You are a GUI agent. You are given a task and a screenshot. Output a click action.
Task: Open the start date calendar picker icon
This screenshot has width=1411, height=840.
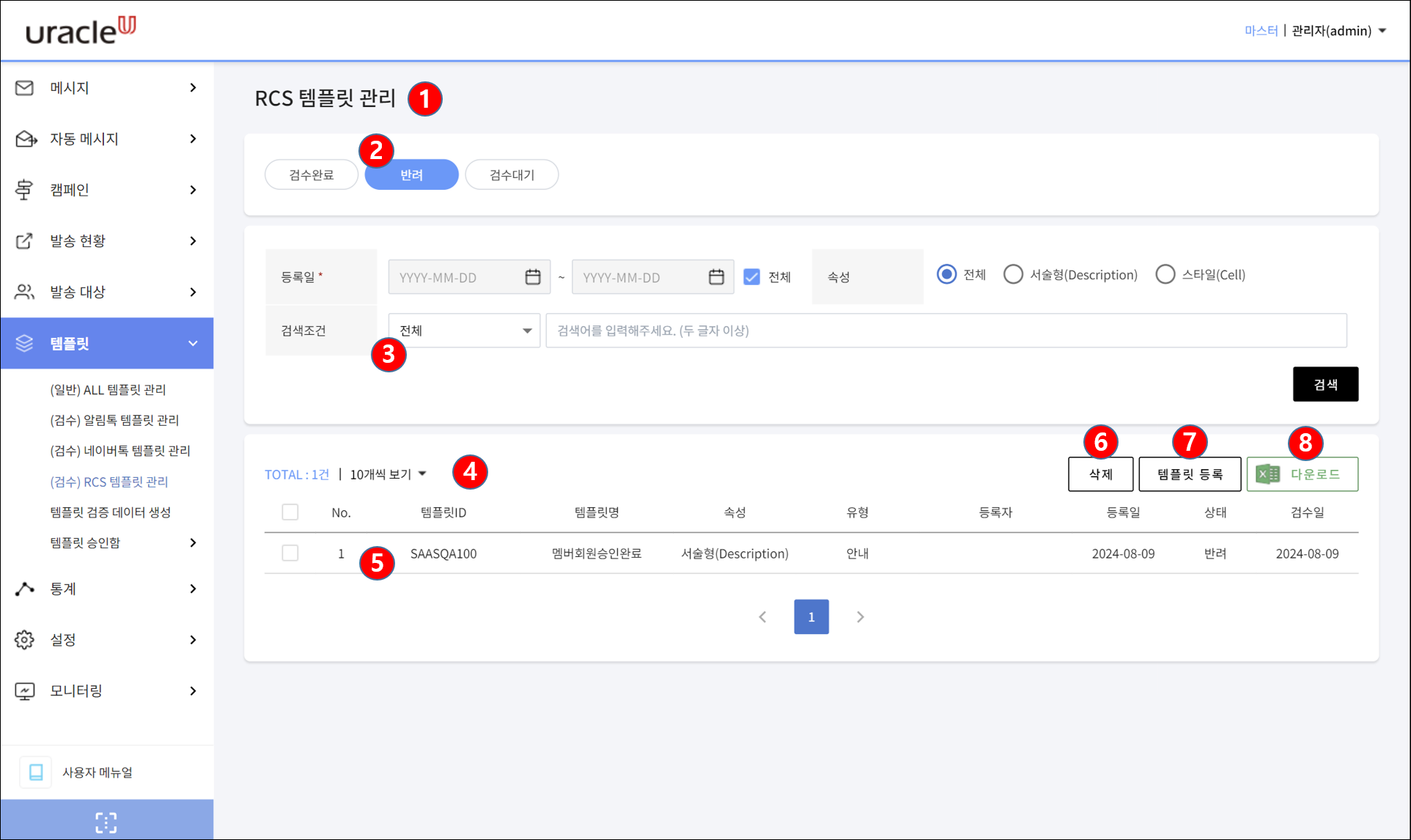click(x=533, y=277)
